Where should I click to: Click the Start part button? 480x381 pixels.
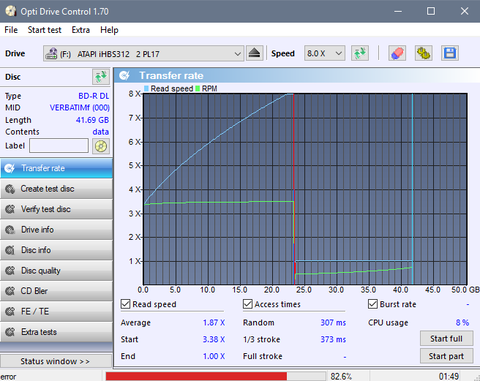click(x=446, y=356)
